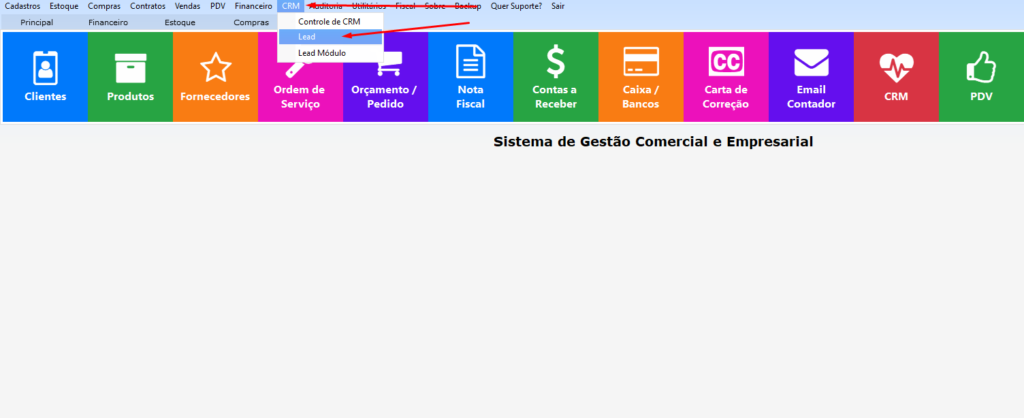Expand the Vendas menu
Viewport: 1024px width, 418px height.
(188, 6)
